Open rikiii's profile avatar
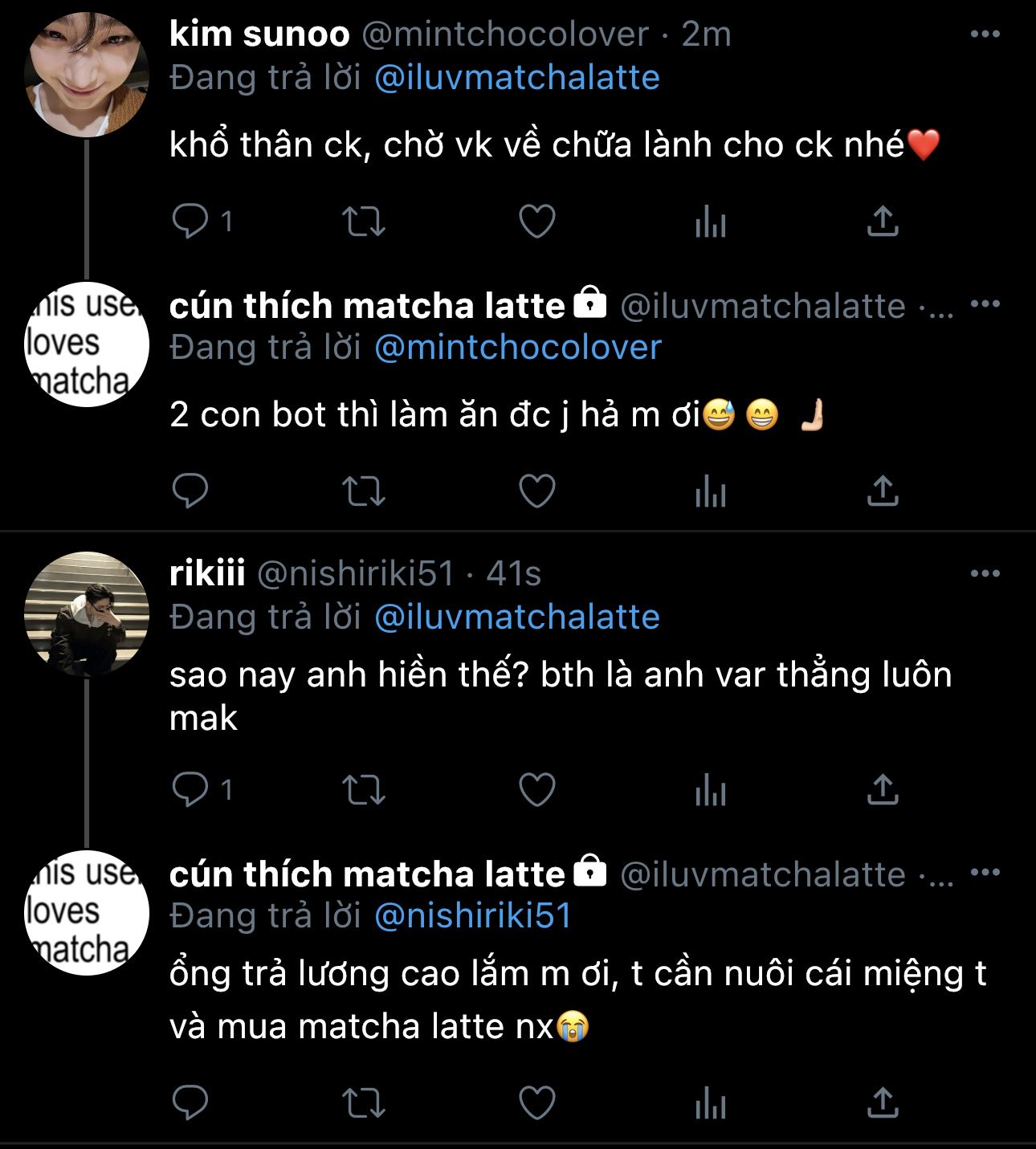 click(87, 614)
